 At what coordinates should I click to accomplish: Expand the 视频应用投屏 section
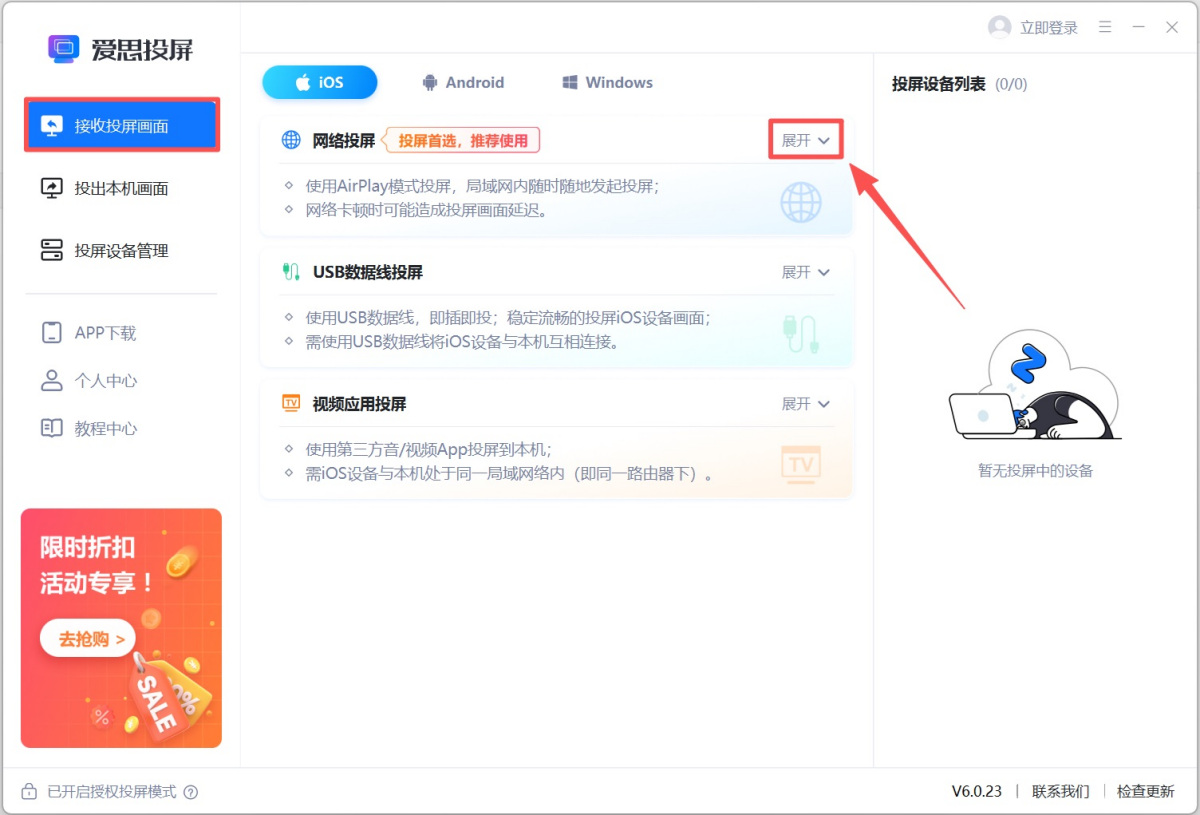(805, 404)
